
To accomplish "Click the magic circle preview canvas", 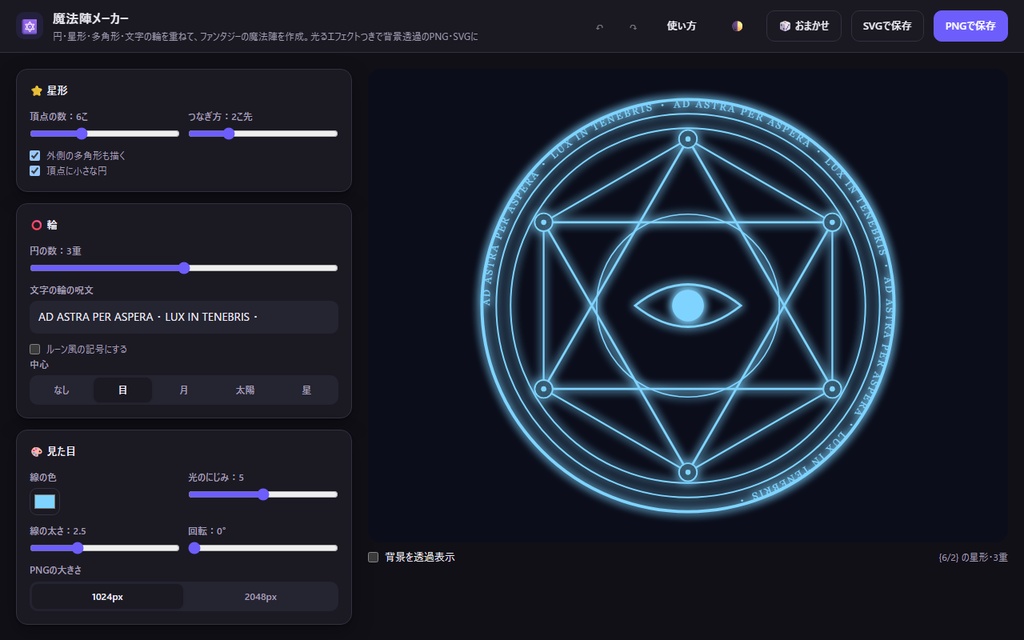I will click(688, 305).
